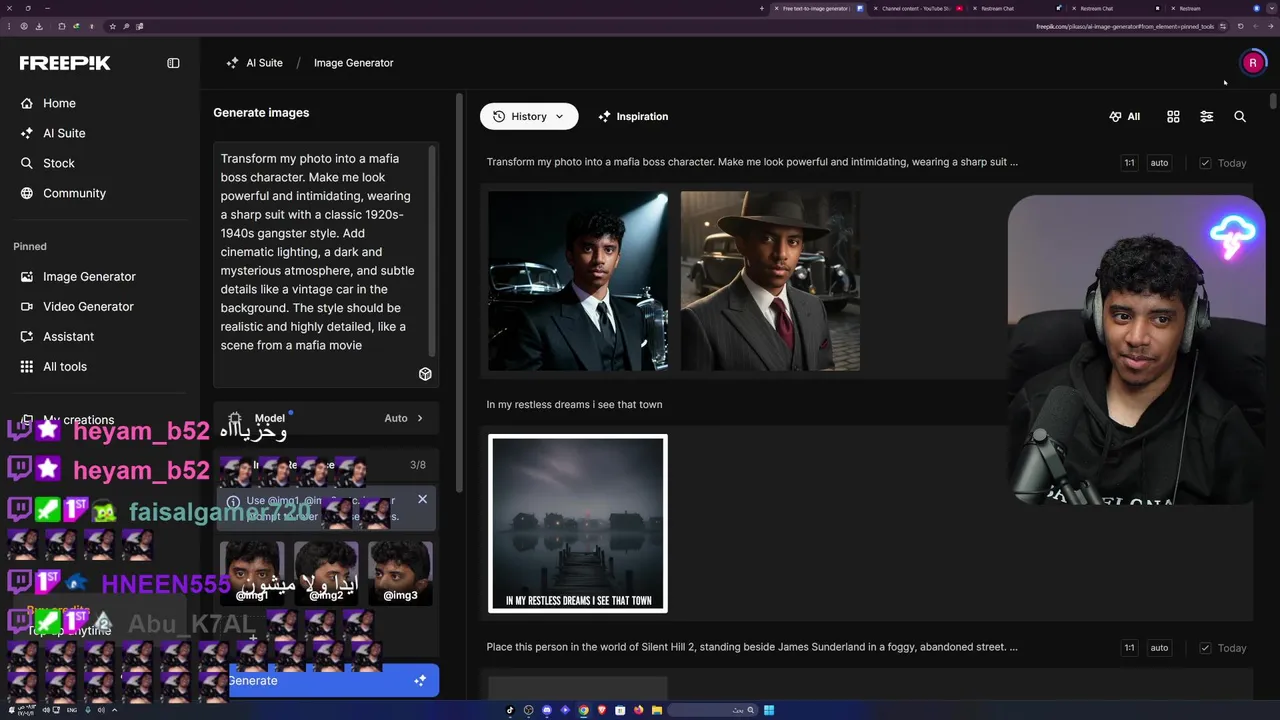
Task: Click the taskbar search box
Action: [x=713, y=710]
